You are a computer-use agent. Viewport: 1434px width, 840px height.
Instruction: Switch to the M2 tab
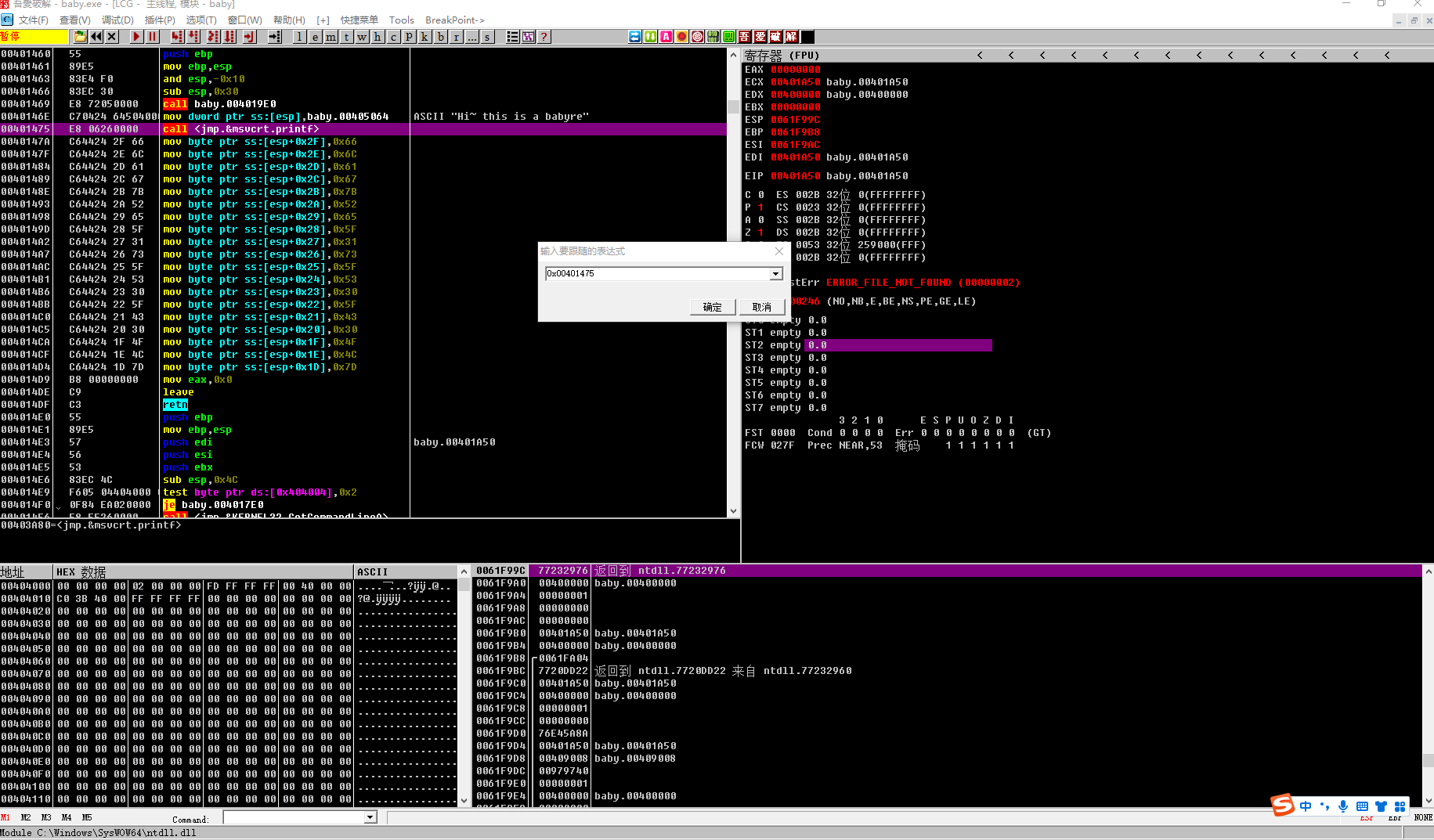coord(26,817)
